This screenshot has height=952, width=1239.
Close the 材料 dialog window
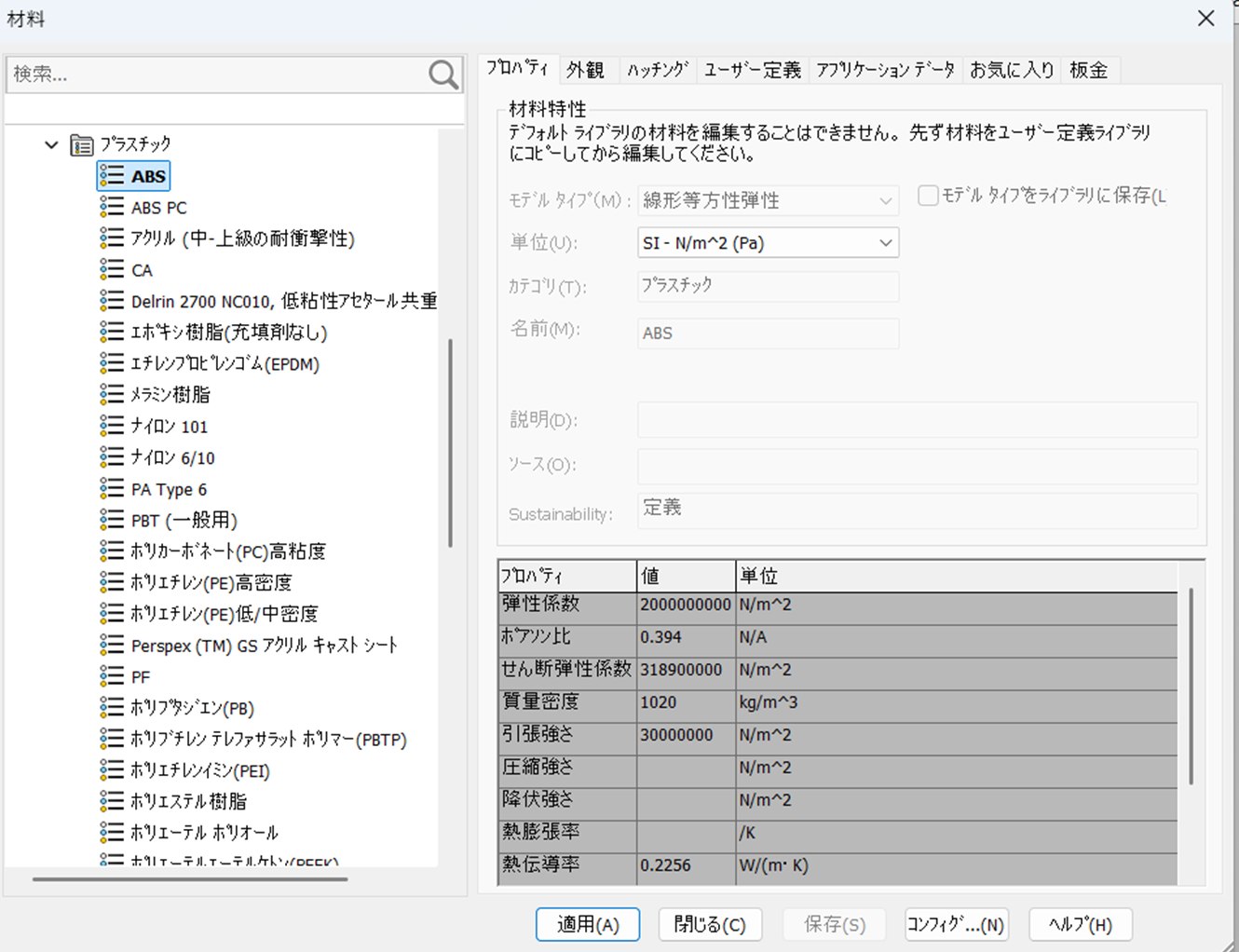(1206, 19)
